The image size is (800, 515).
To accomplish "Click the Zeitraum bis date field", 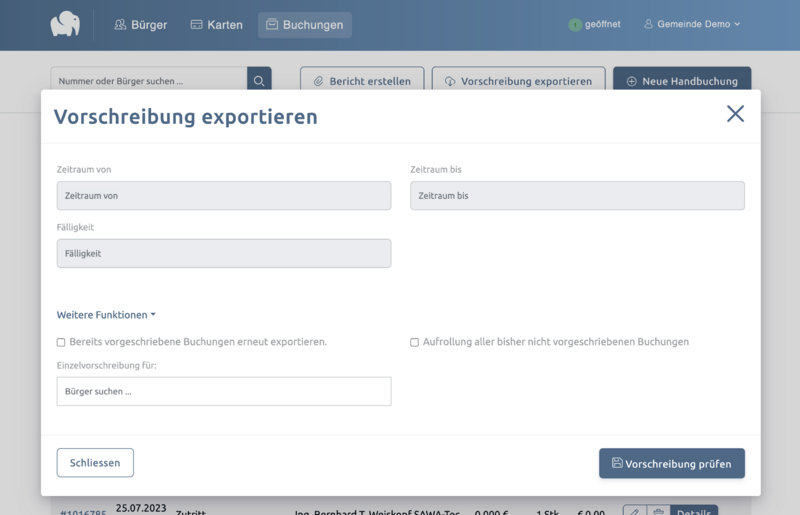I will point(578,195).
